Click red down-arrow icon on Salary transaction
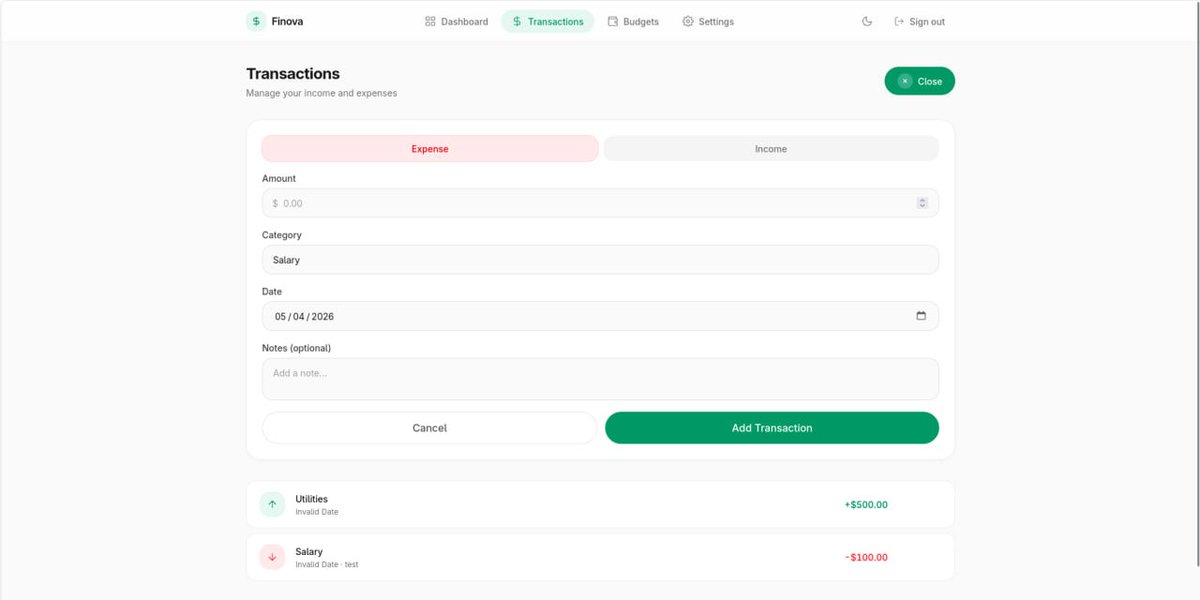Image resolution: width=1200 pixels, height=600 pixels. click(272, 557)
